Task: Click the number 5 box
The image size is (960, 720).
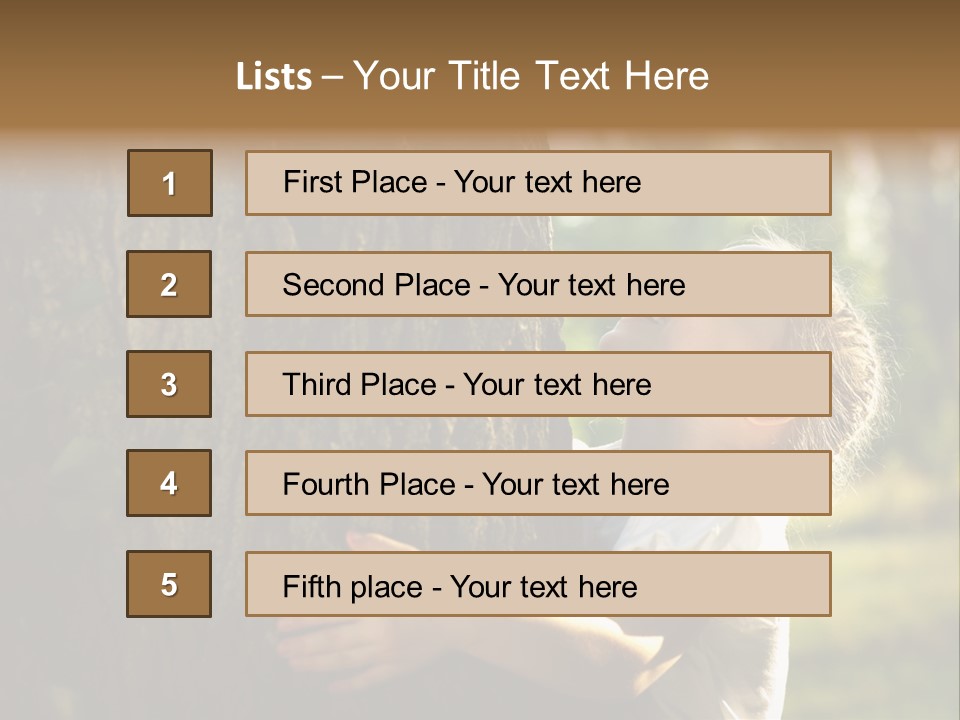Action: (169, 584)
